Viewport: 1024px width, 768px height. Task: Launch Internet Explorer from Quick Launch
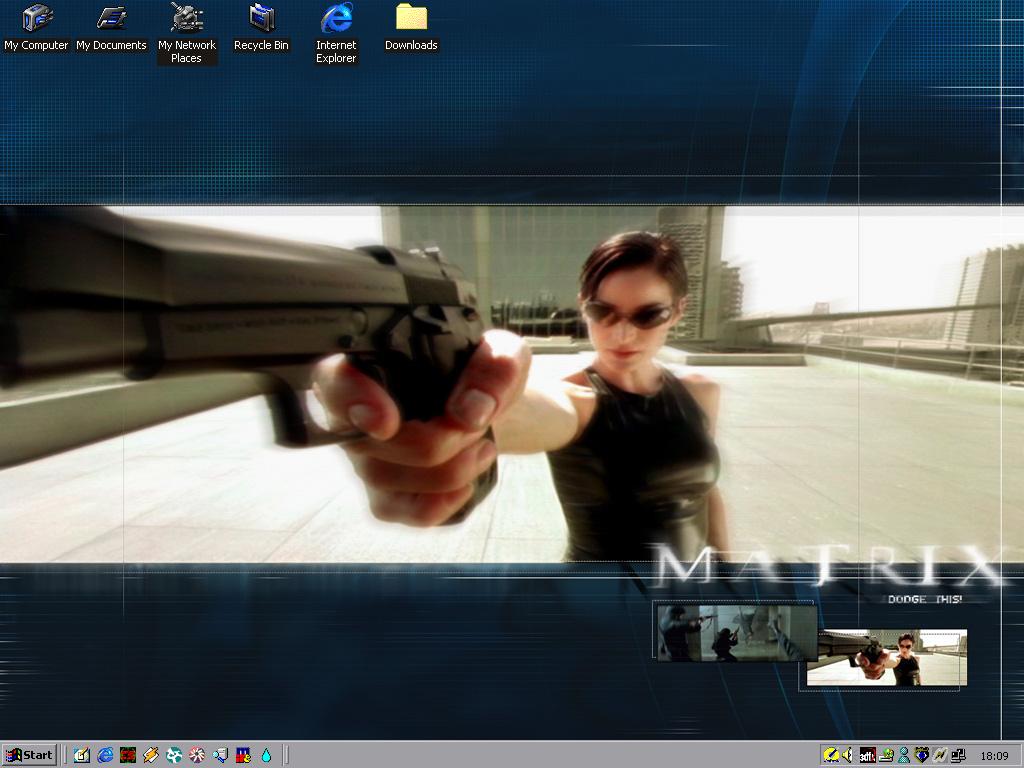105,755
